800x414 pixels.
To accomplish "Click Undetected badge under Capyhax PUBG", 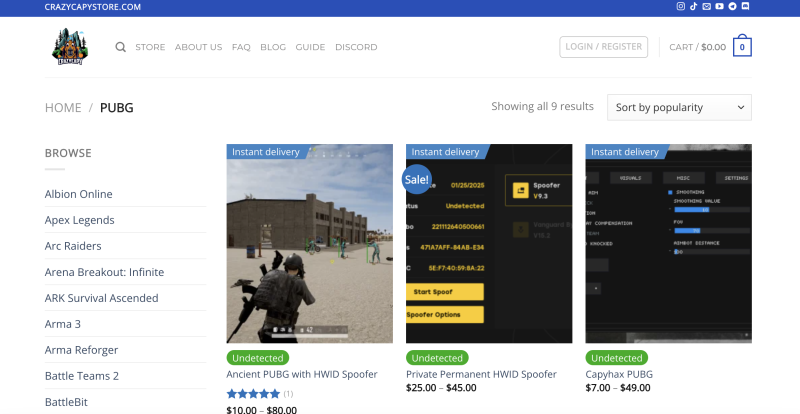I will [x=617, y=358].
